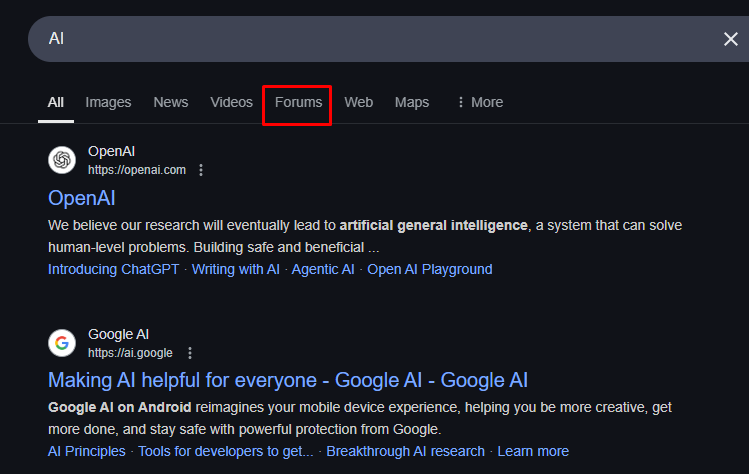Open Tools for developers to get... sitelink
This screenshot has width=749, height=474.
click(225, 452)
